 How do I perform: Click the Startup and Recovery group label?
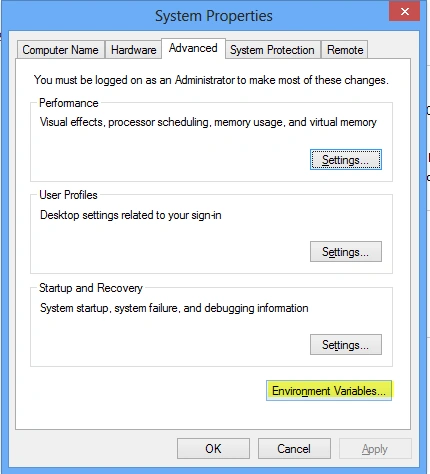[x=91, y=288]
